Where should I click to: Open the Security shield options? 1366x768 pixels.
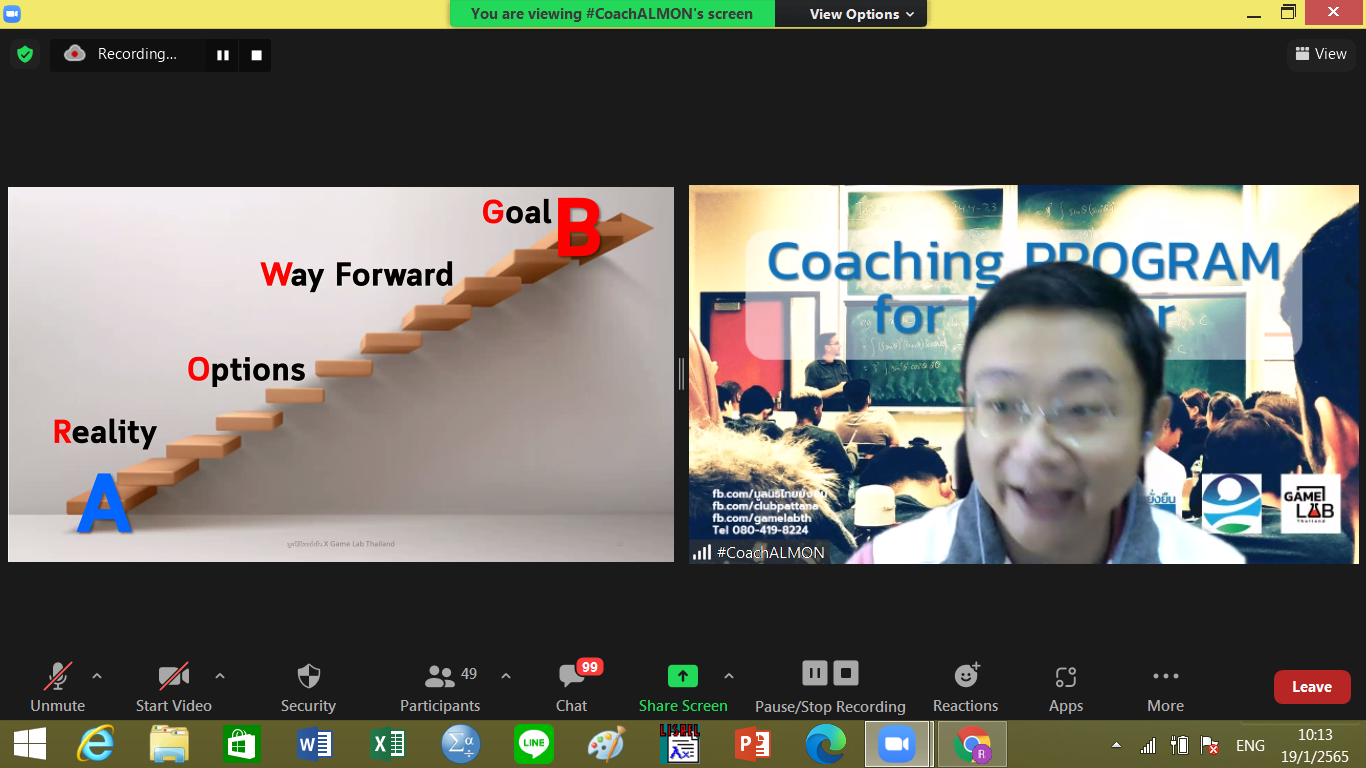point(308,687)
